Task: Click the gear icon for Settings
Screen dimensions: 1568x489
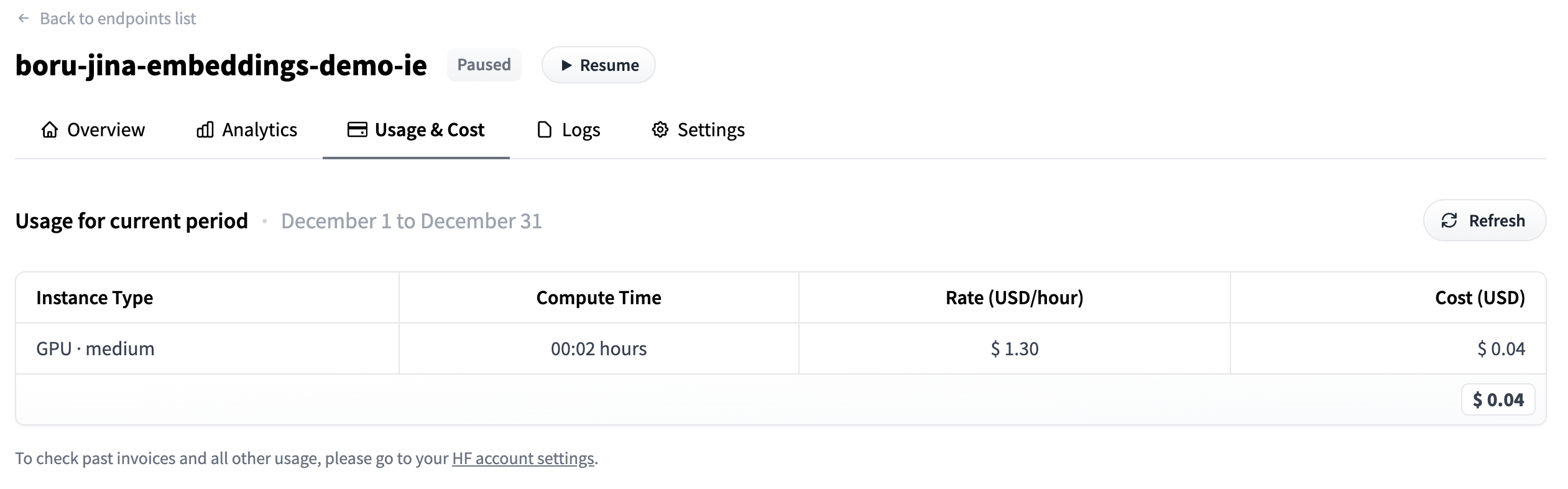Action: pos(660,129)
